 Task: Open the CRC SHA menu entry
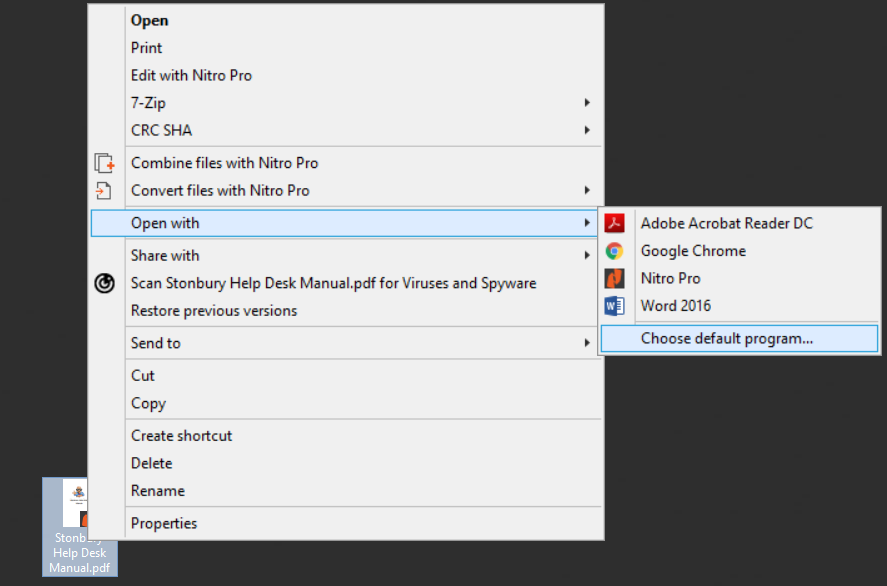tap(346, 130)
